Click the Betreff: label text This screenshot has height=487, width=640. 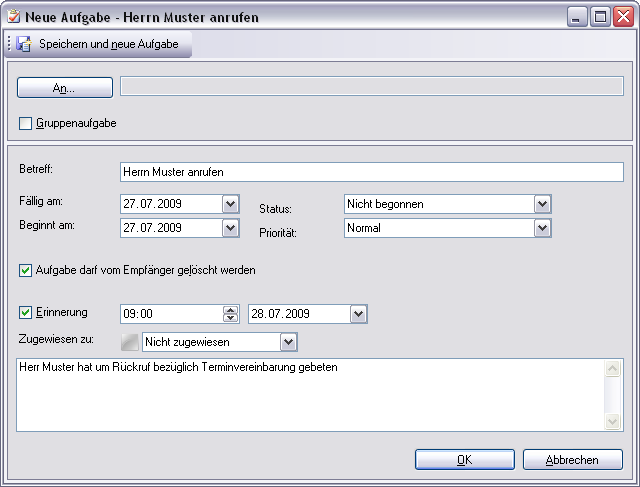pos(36,169)
